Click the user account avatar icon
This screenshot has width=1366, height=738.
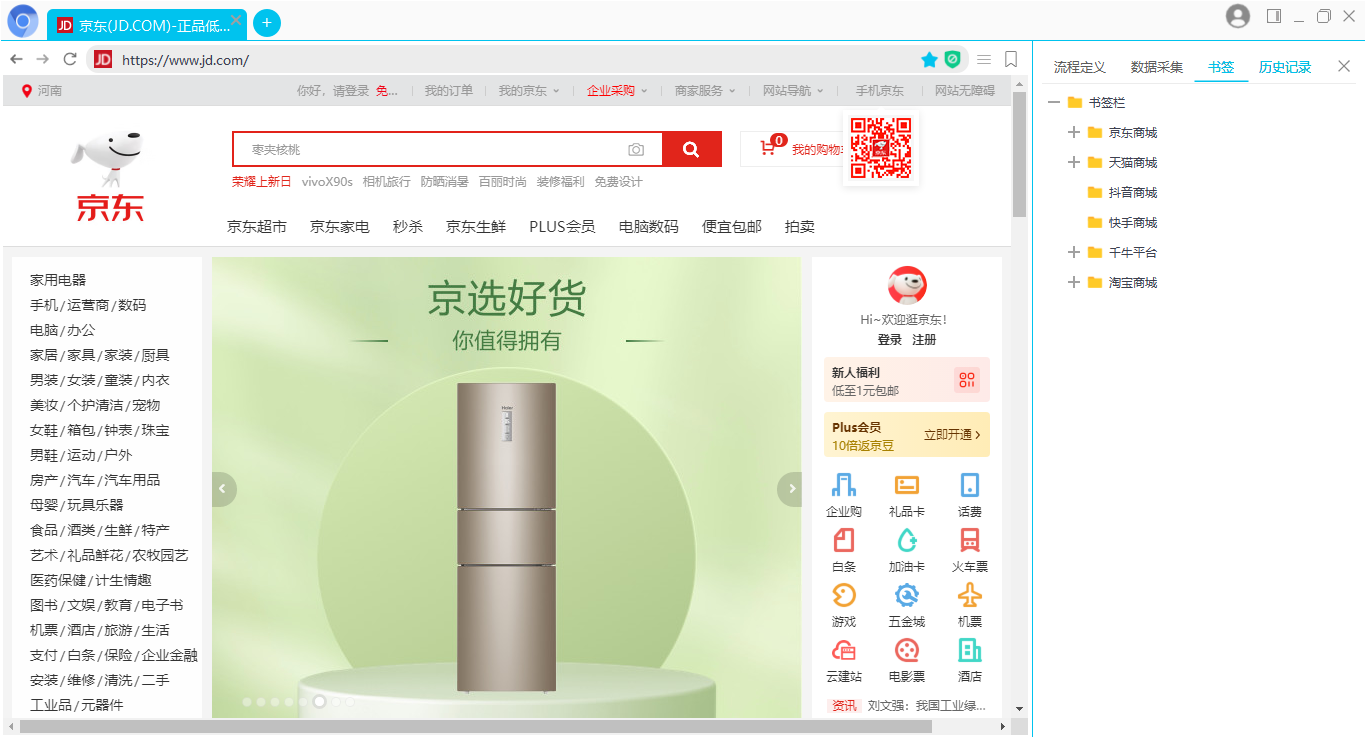1238,16
